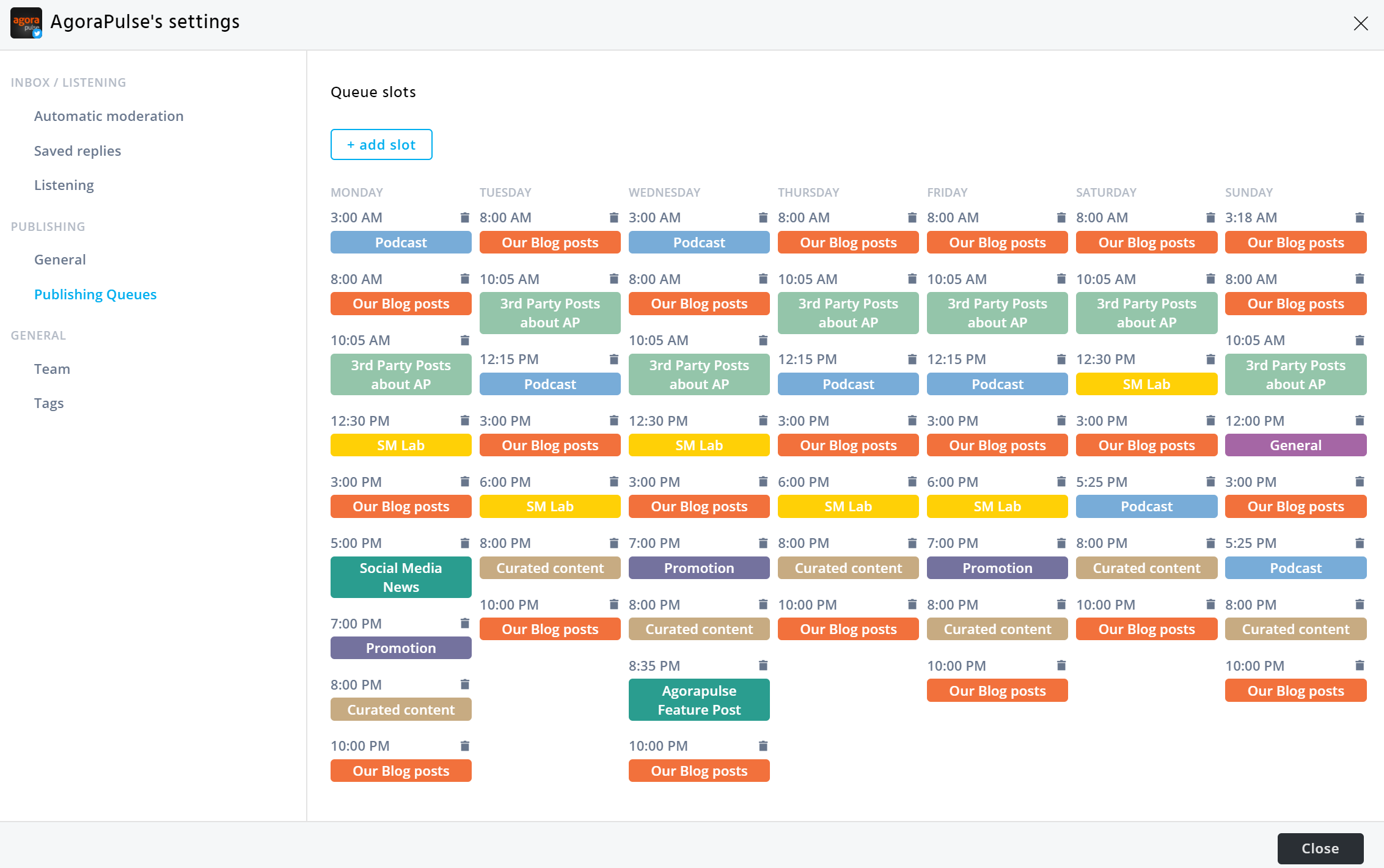Click trash icon for Tuesday 12:15 PM slot

click(x=613, y=359)
